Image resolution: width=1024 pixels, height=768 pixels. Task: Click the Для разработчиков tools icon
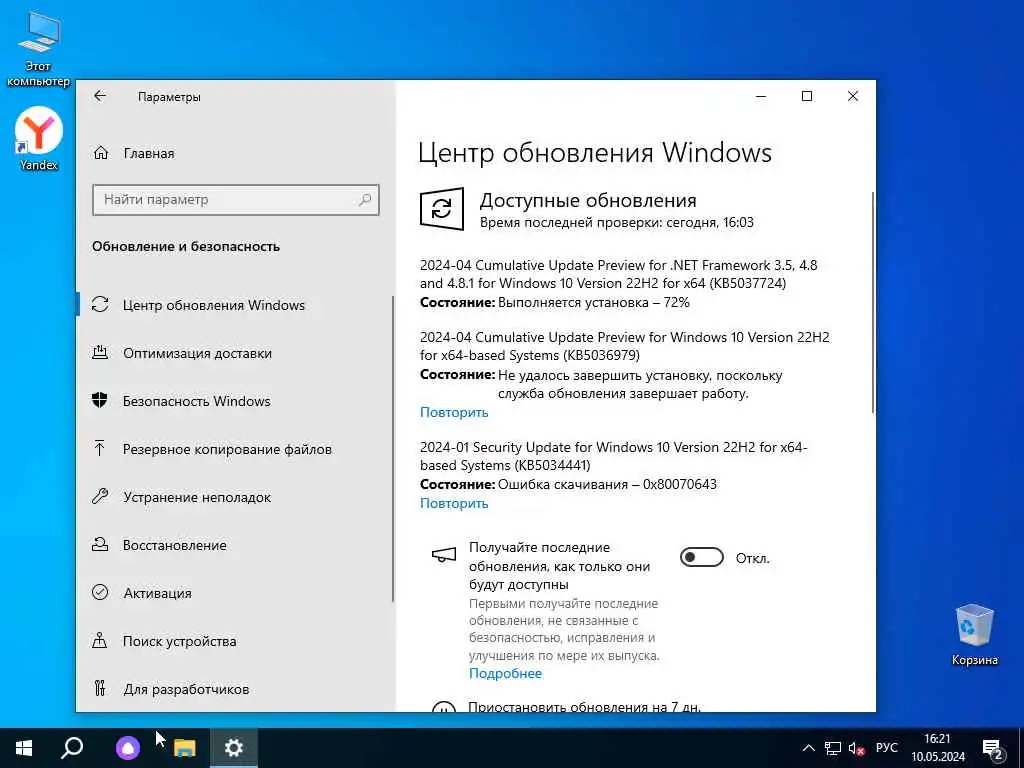click(100, 688)
